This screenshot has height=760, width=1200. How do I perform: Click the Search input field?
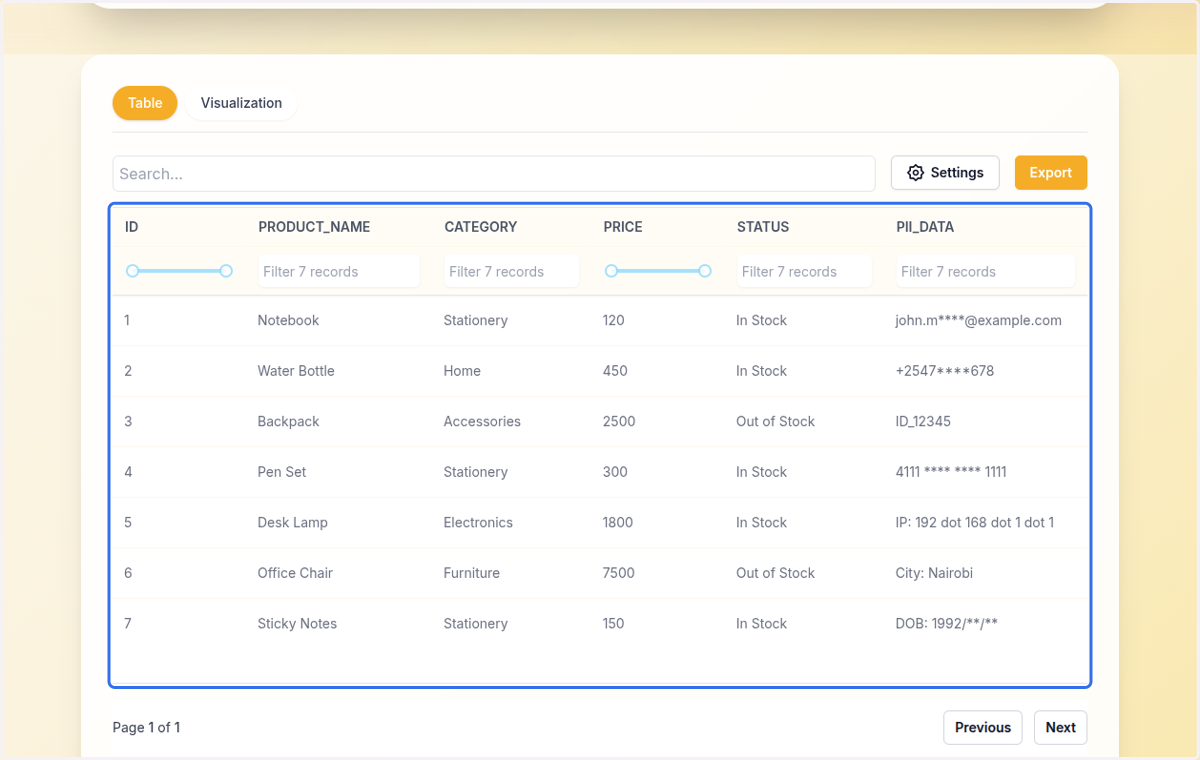click(x=494, y=173)
